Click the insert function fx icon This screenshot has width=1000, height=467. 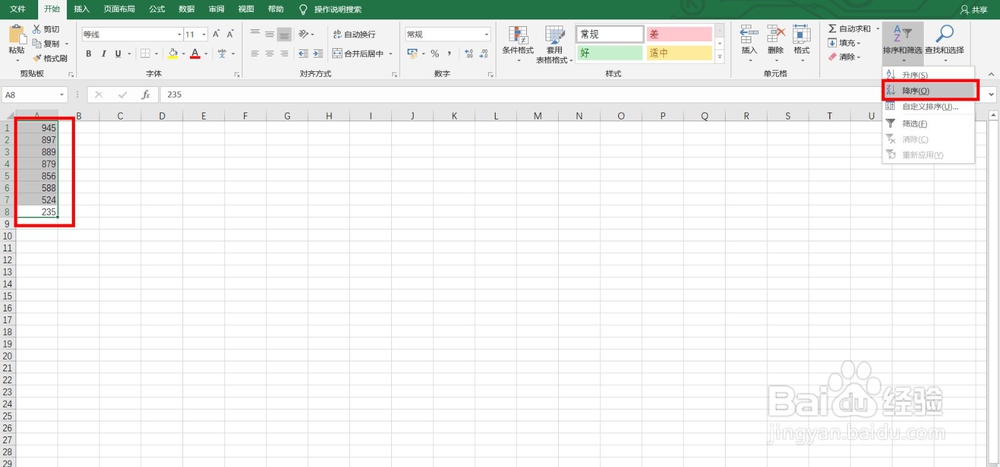point(145,94)
